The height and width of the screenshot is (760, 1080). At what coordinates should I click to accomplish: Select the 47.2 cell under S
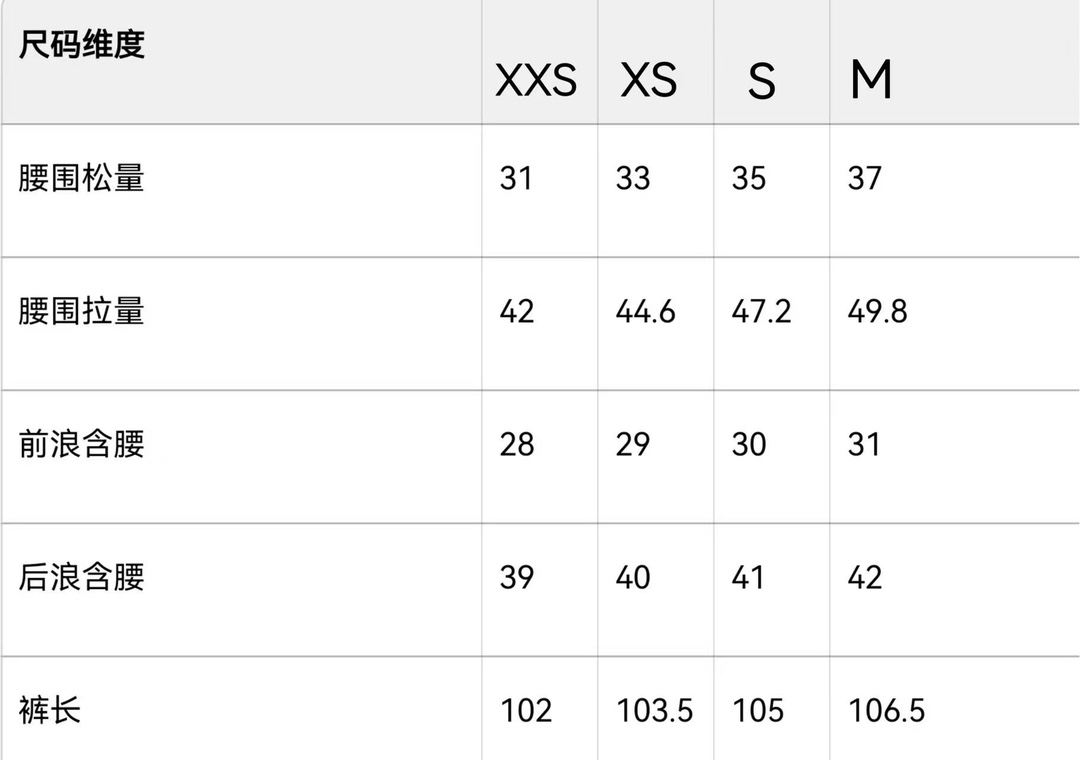pyautogui.click(x=761, y=311)
